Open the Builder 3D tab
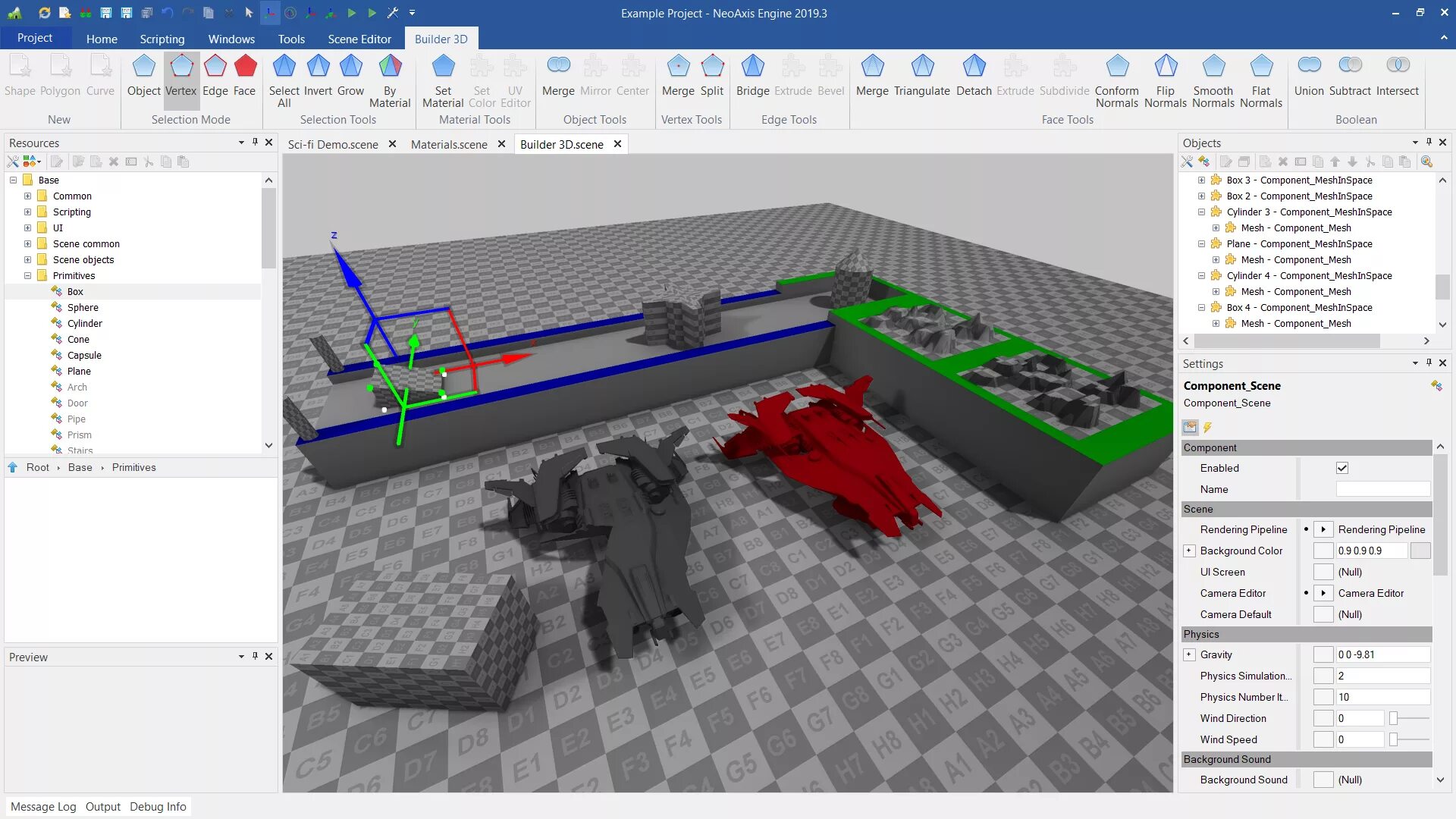This screenshot has width=1456, height=819. point(440,38)
